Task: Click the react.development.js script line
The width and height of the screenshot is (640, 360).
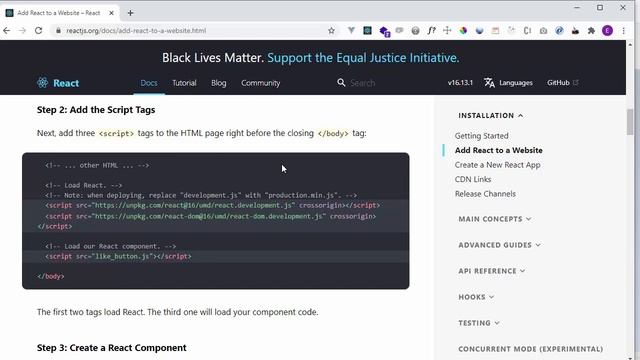Action: pos(213,205)
